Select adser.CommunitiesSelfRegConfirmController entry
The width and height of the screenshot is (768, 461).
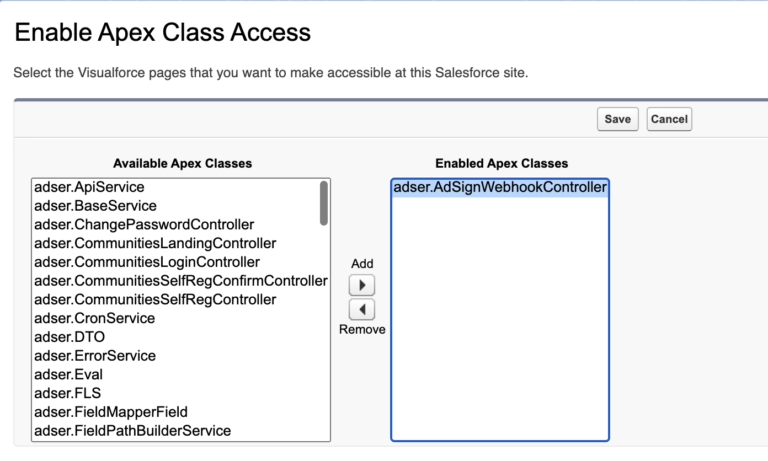point(180,281)
